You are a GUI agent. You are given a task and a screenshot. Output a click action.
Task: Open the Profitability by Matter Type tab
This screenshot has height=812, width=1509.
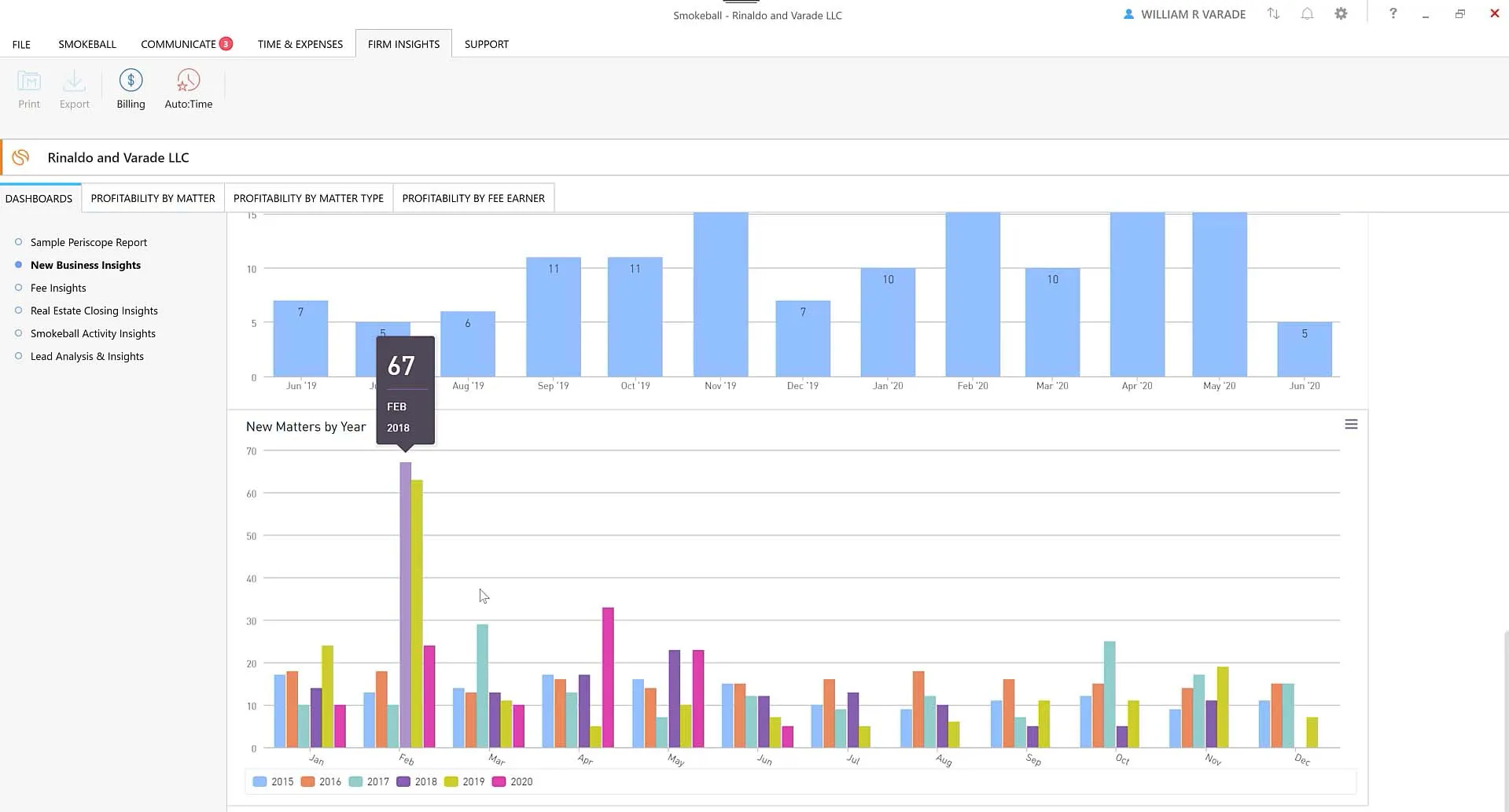coord(308,198)
